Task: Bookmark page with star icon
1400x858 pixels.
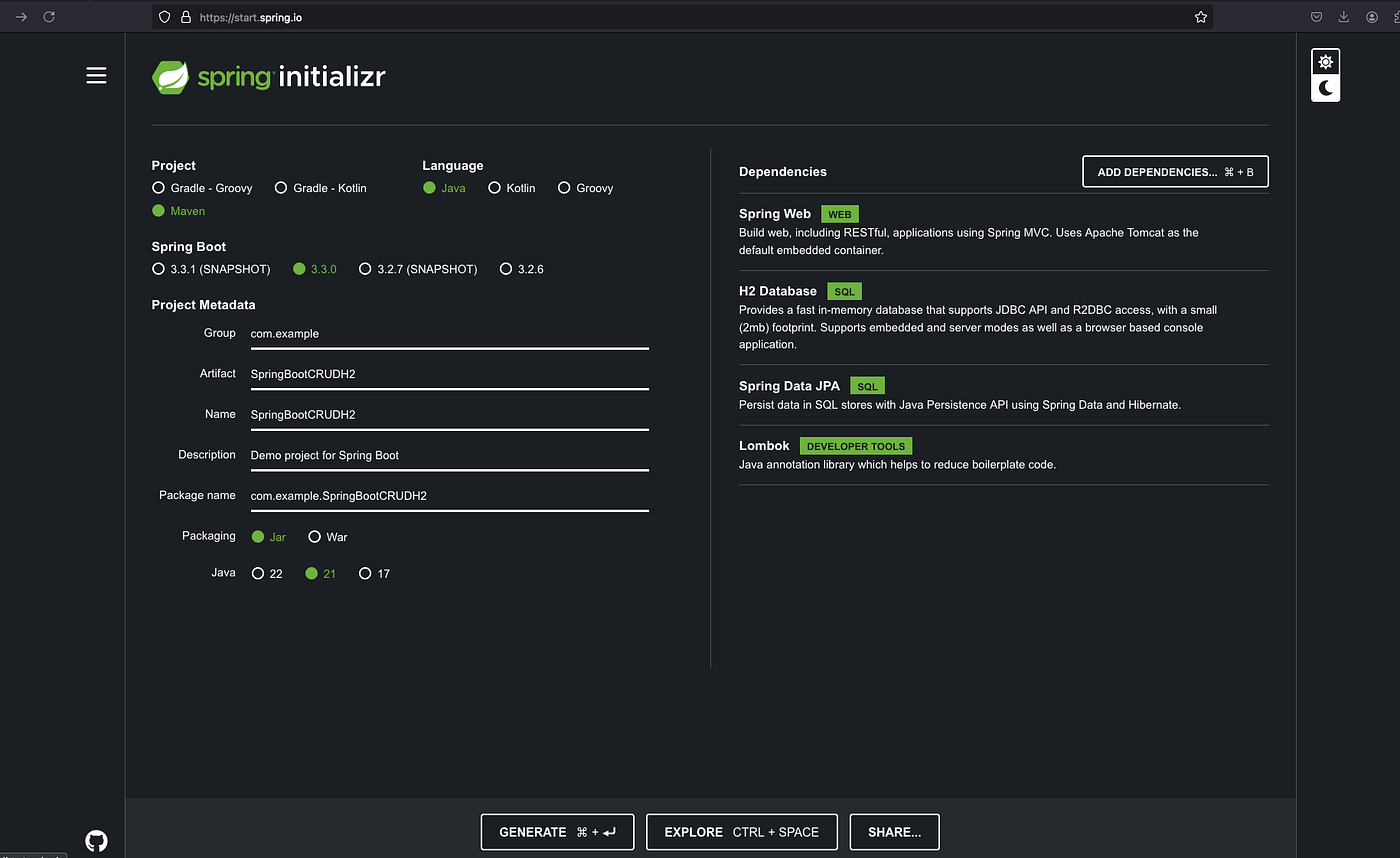Action: [1200, 17]
